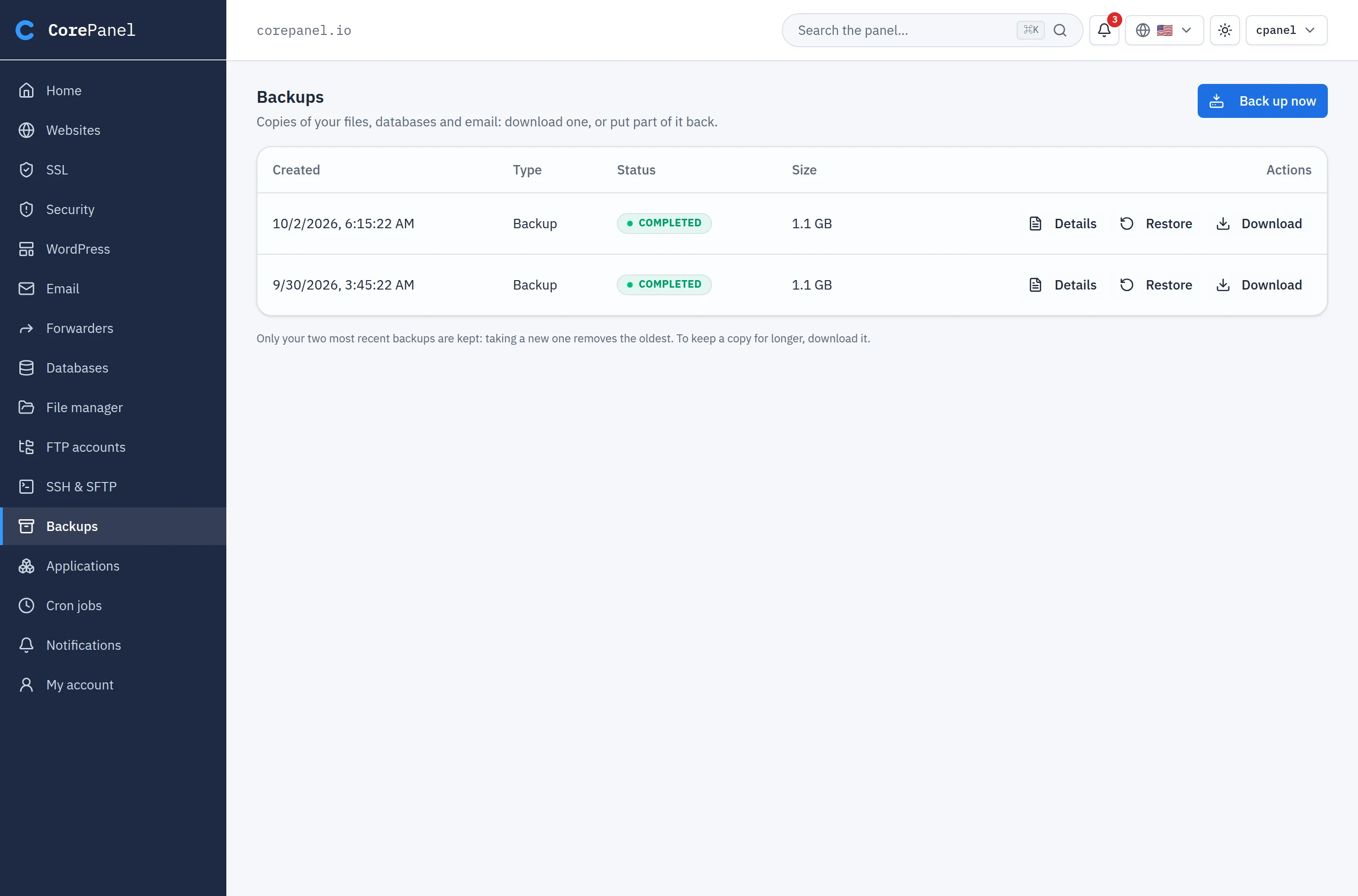Click the "10/2/2026, 6:15:22 AM" date cell
1358x896 pixels.
coord(343,224)
